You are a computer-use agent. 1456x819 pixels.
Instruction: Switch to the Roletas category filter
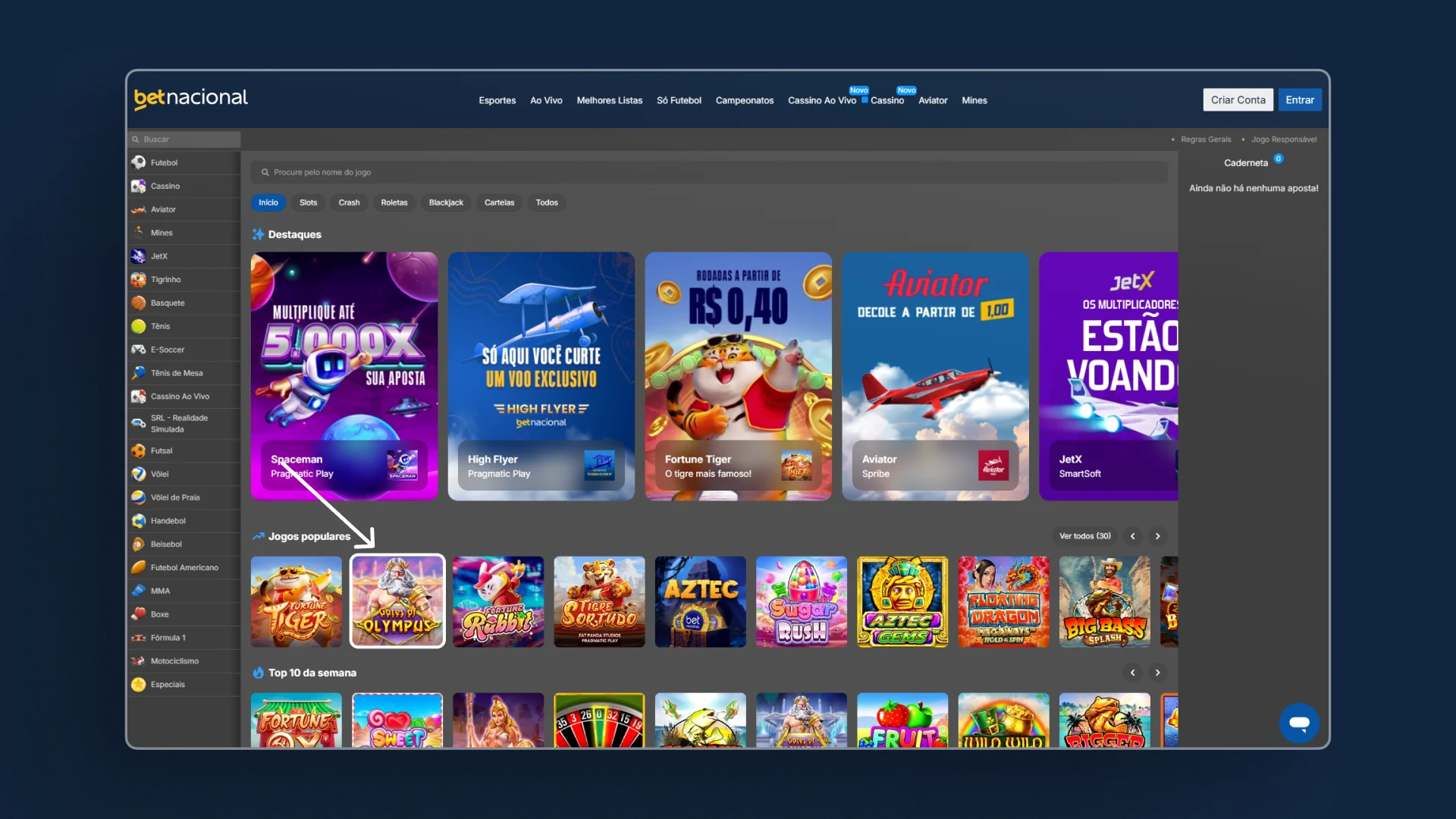394,202
